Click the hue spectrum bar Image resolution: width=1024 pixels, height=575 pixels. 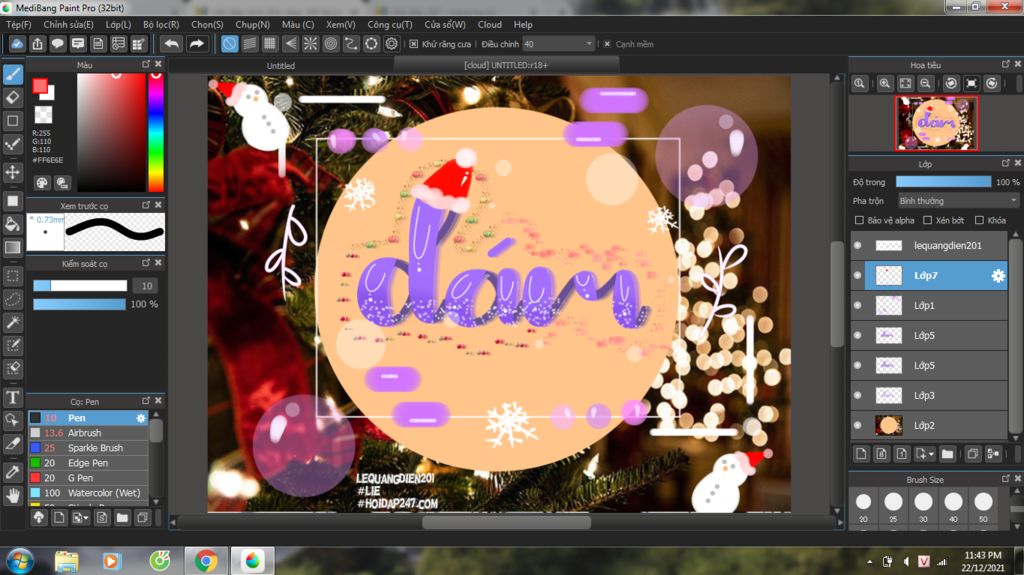tap(155, 132)
